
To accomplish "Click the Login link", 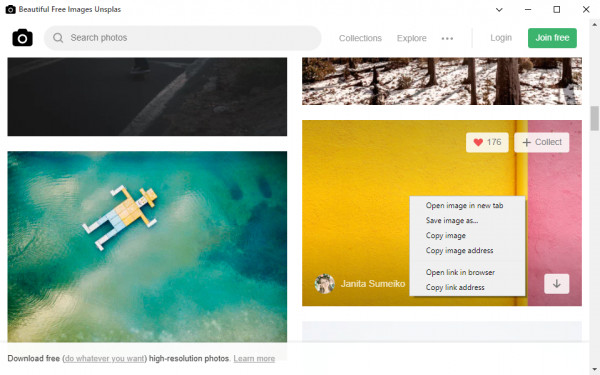I will pyautogui.click(x=501, y=38).
